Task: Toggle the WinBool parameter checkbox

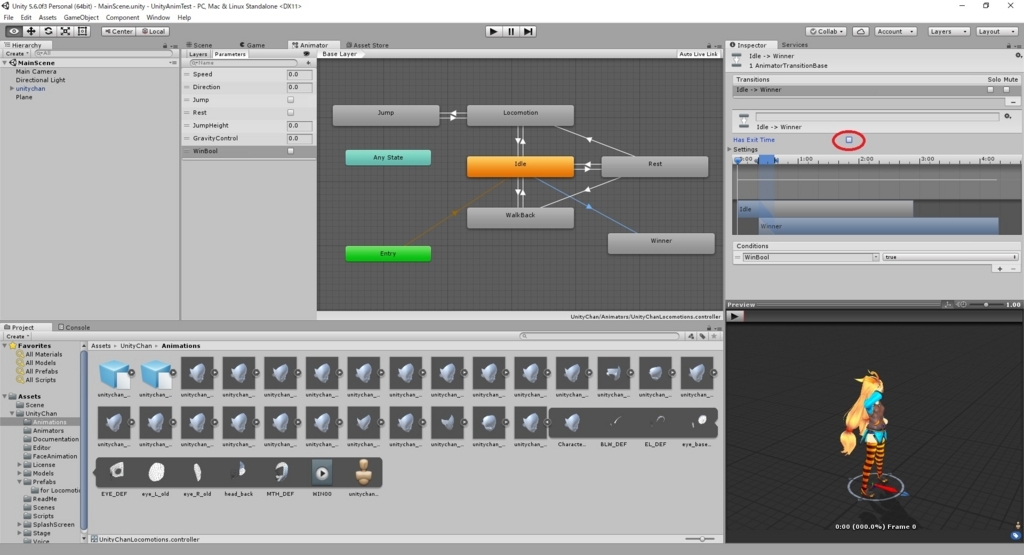Action: tap(291, 151)
